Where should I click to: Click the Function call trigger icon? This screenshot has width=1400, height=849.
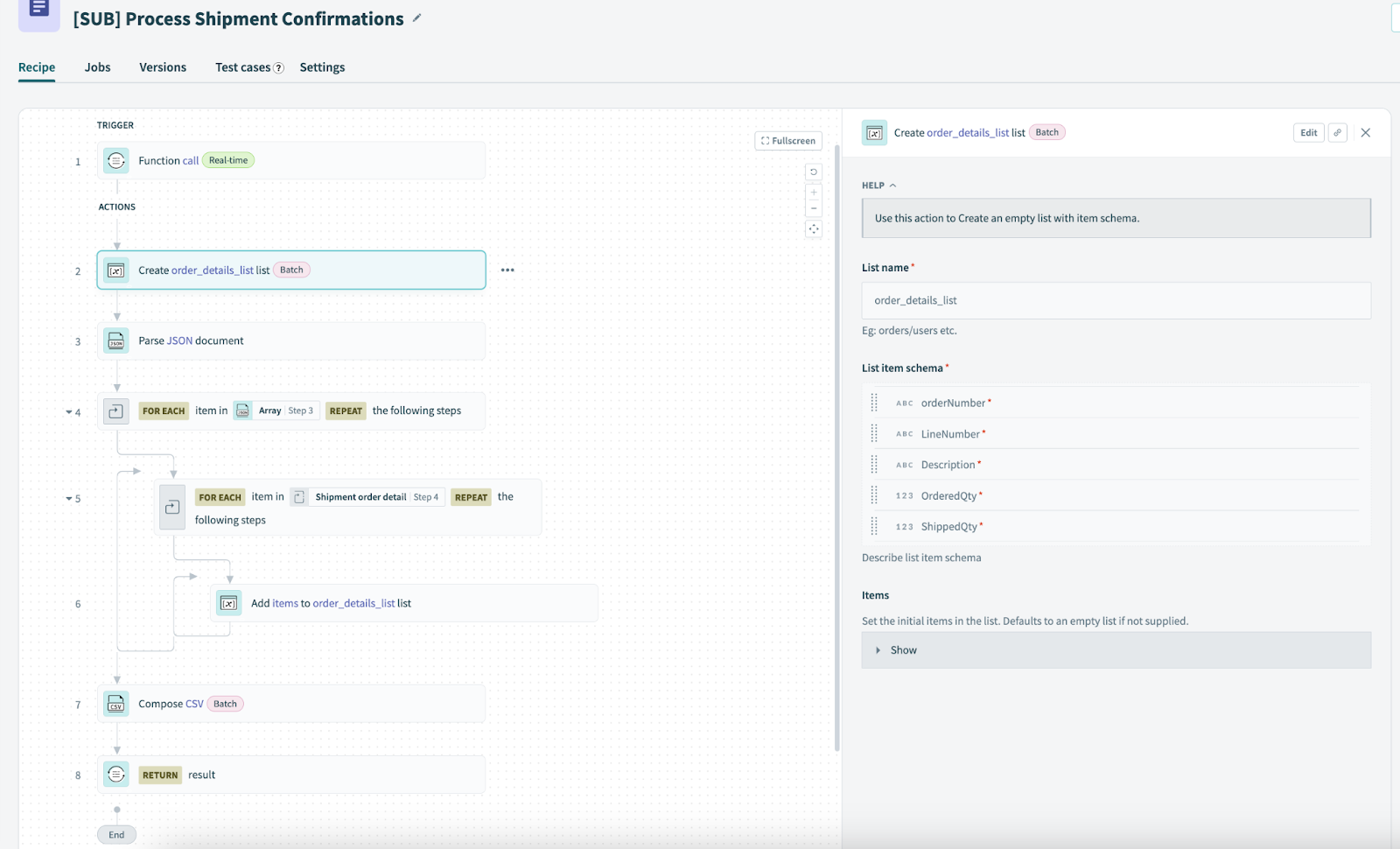116,161
